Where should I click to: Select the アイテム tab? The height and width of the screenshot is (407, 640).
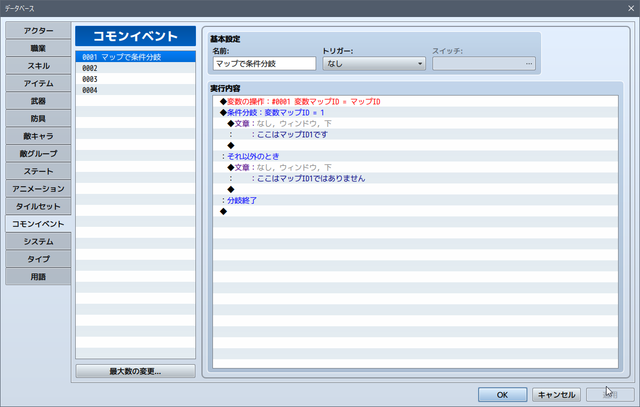click(x=38, y=83)
